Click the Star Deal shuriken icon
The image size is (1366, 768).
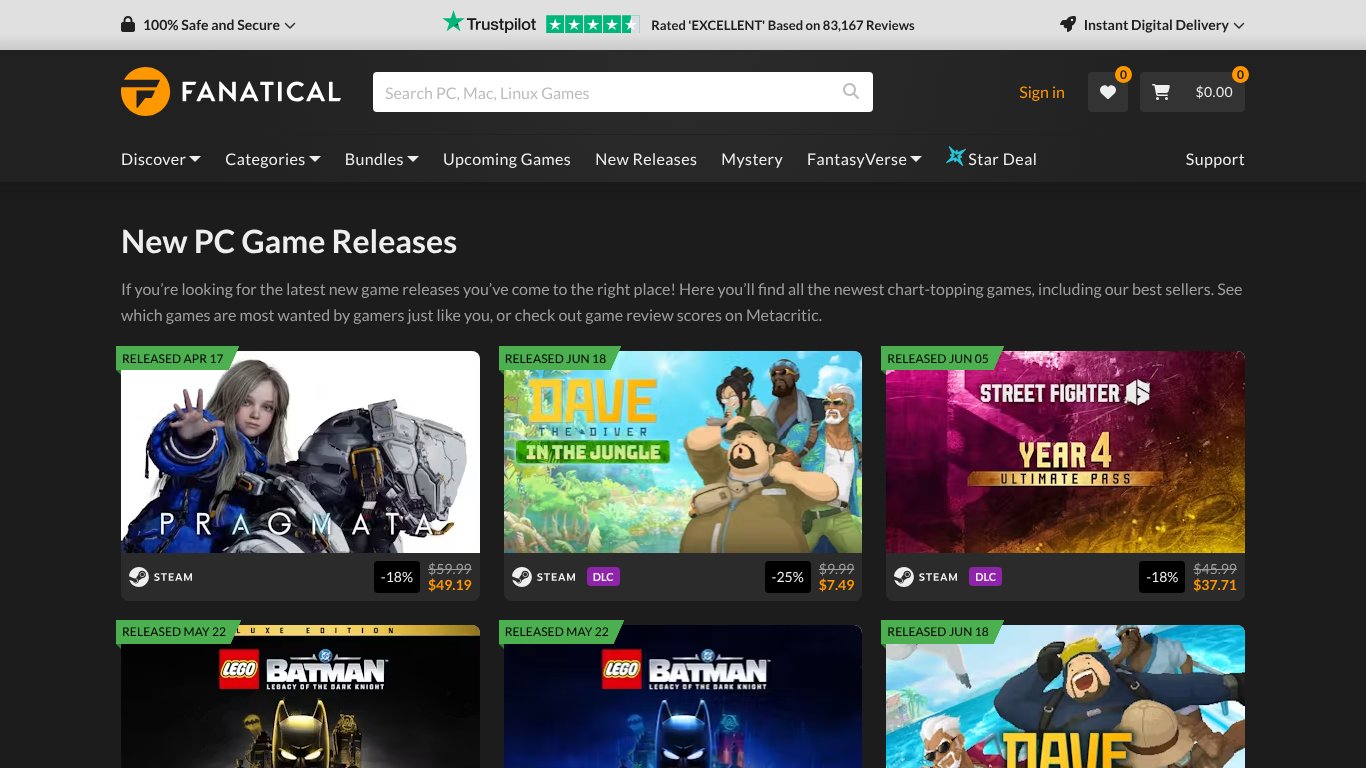click(955, 157)
